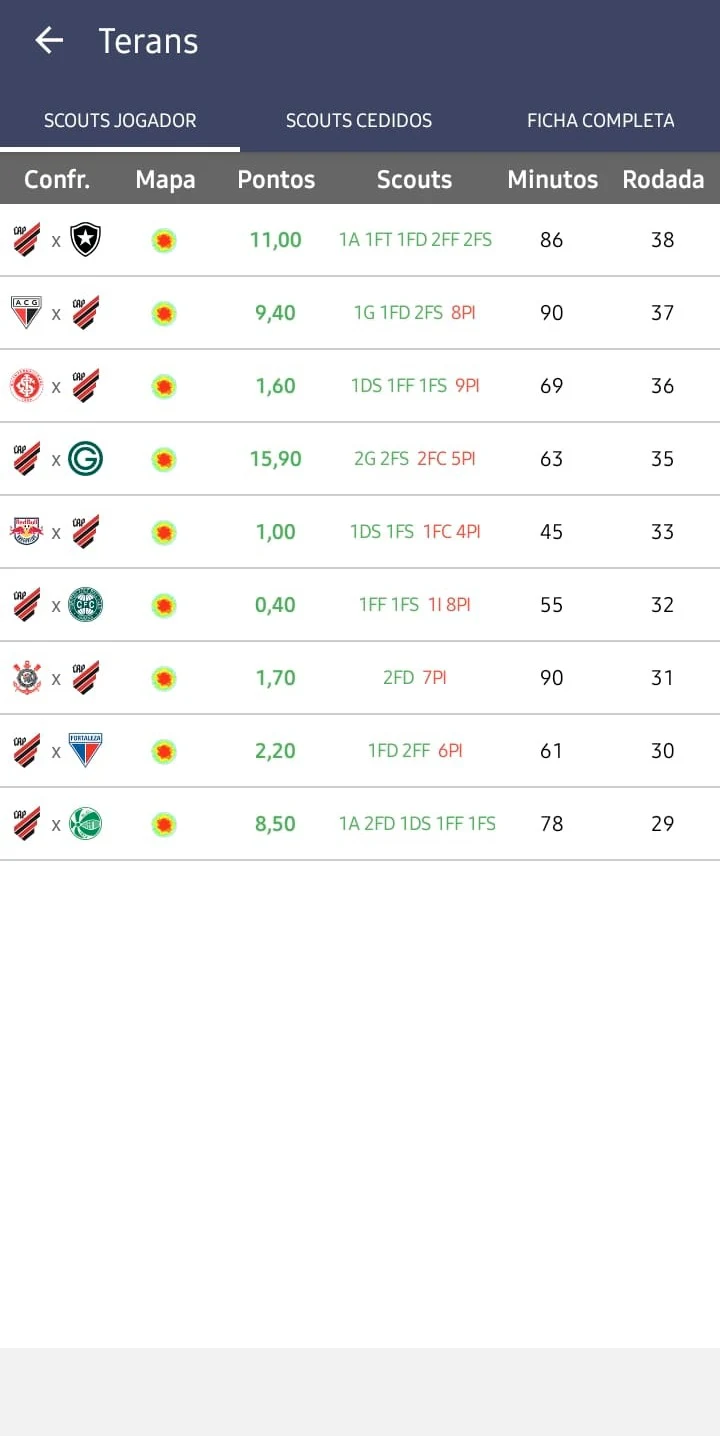The width and height of the screenshot is (720, 1436).
Task: Tap the Red Bull Bragantino crest
Action: pos(27,532)
